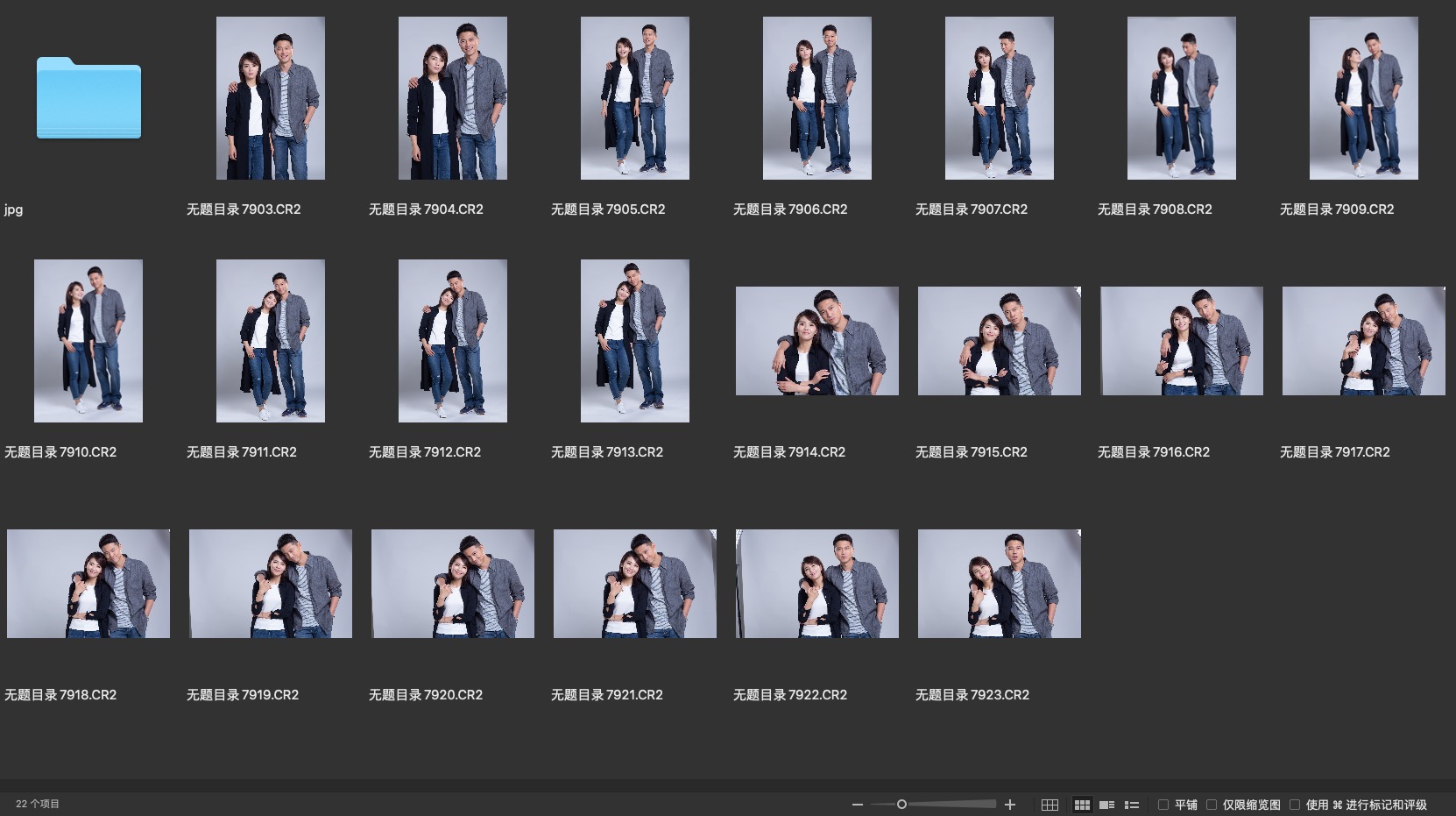Switch to details view icon

1106,805
